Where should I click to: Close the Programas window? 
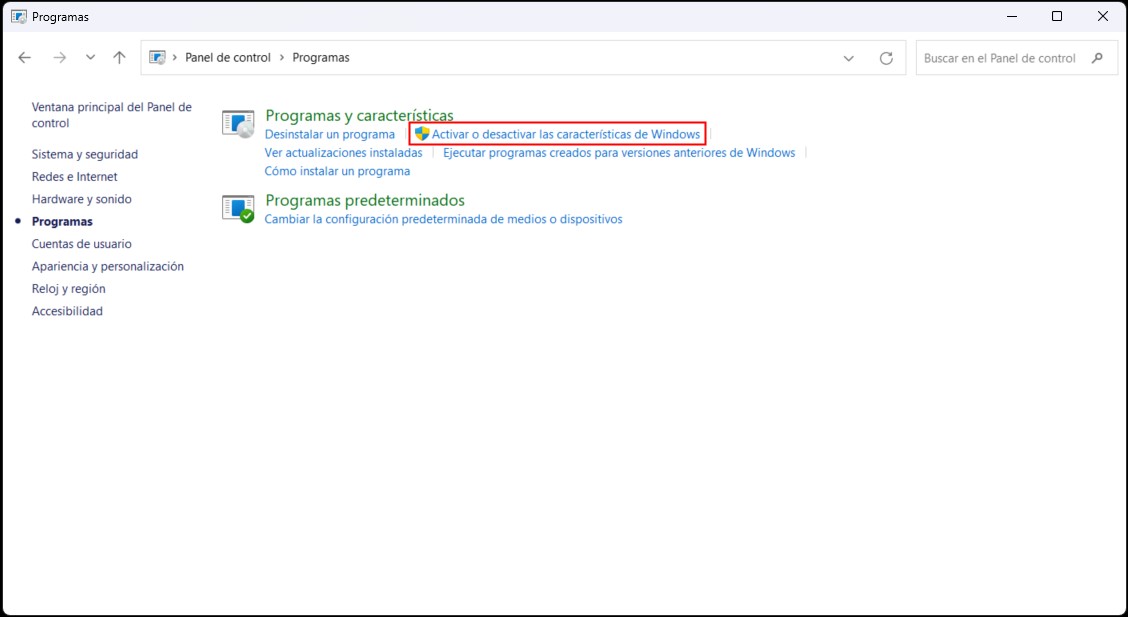(x=1103, y=17)
